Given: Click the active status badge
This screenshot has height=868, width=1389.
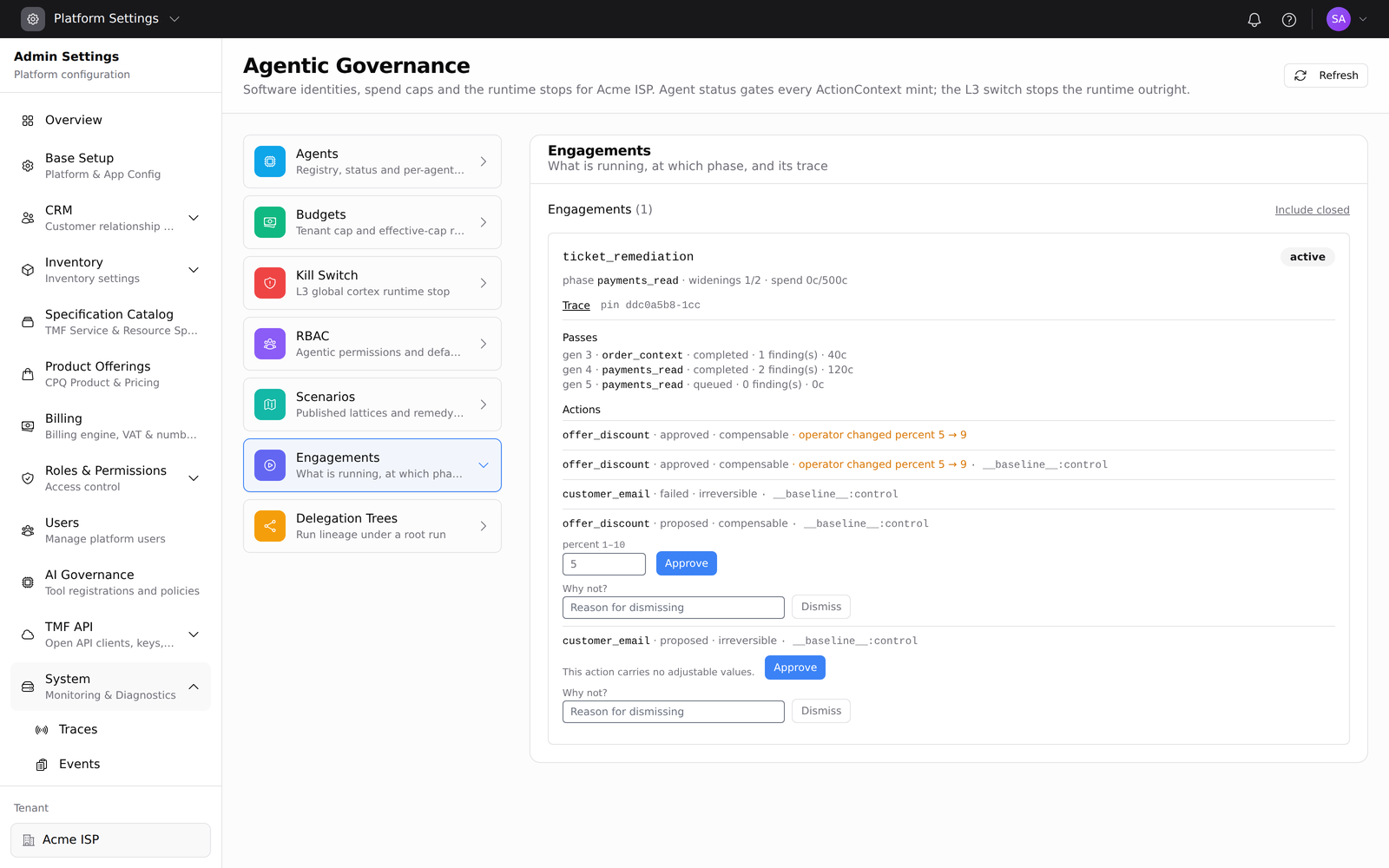Looking at the screenshot, I should 1307,257.
